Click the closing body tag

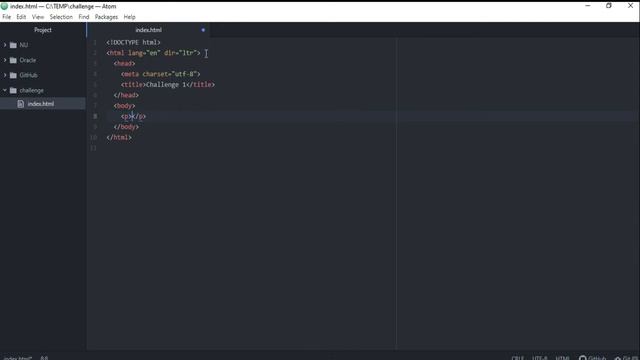pos(126,127)
